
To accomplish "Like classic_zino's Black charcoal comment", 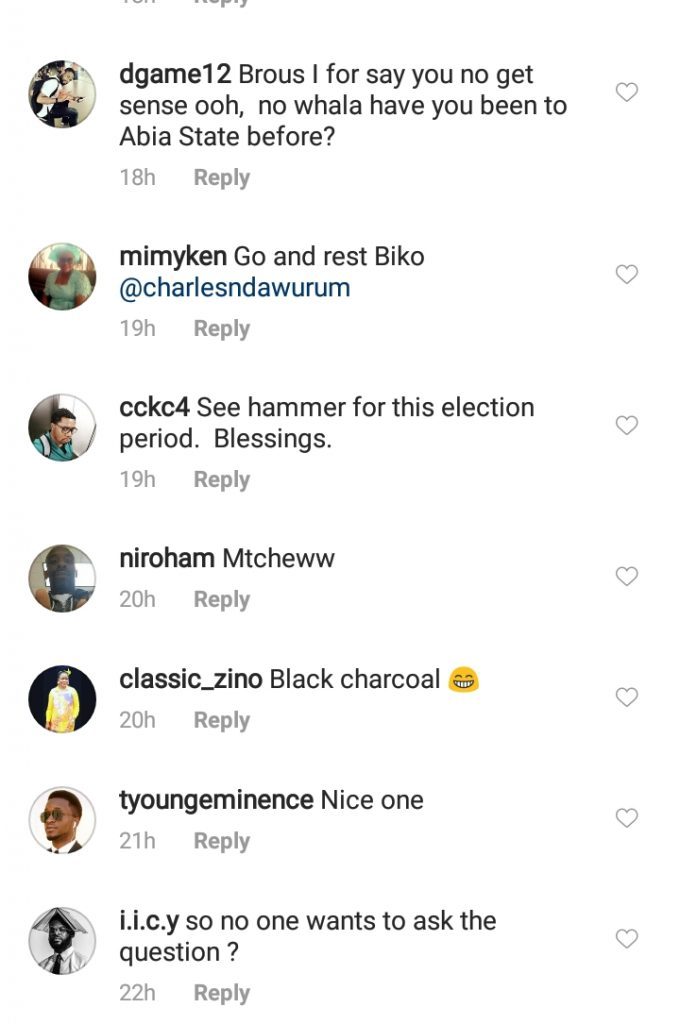I will tap(626, 697).
